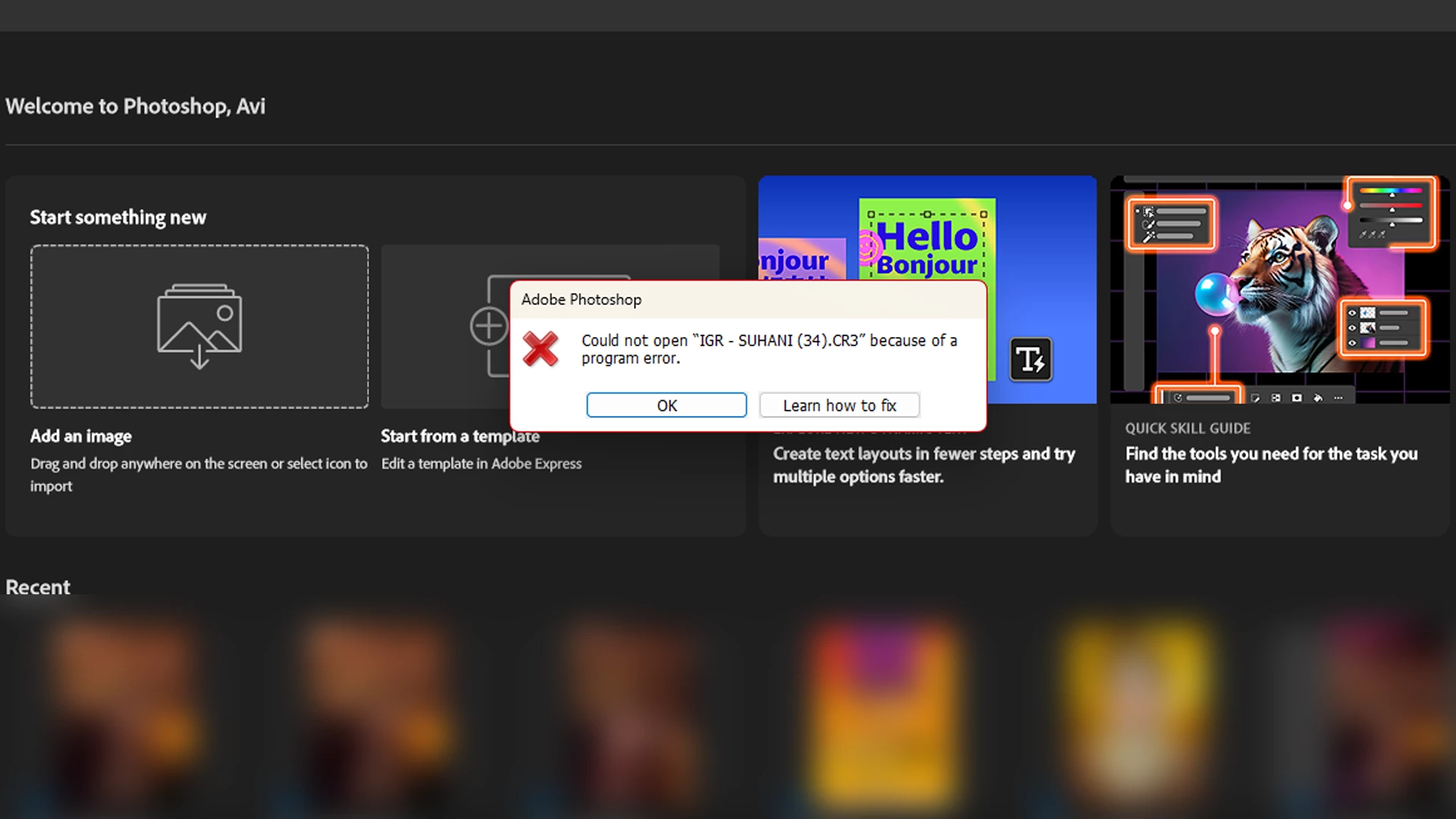Click the Add an image import icon
The width and height of the screenshot is (1456, 819).
click(200, 326)
